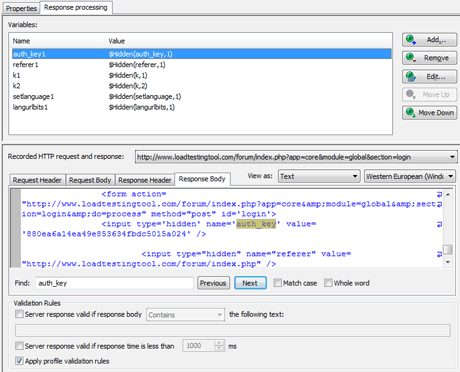Image resolution: width=460 pixels, height=372 pixels.
Task: Select the langurlbits1 variable row
Action: (x=201, y=107)
